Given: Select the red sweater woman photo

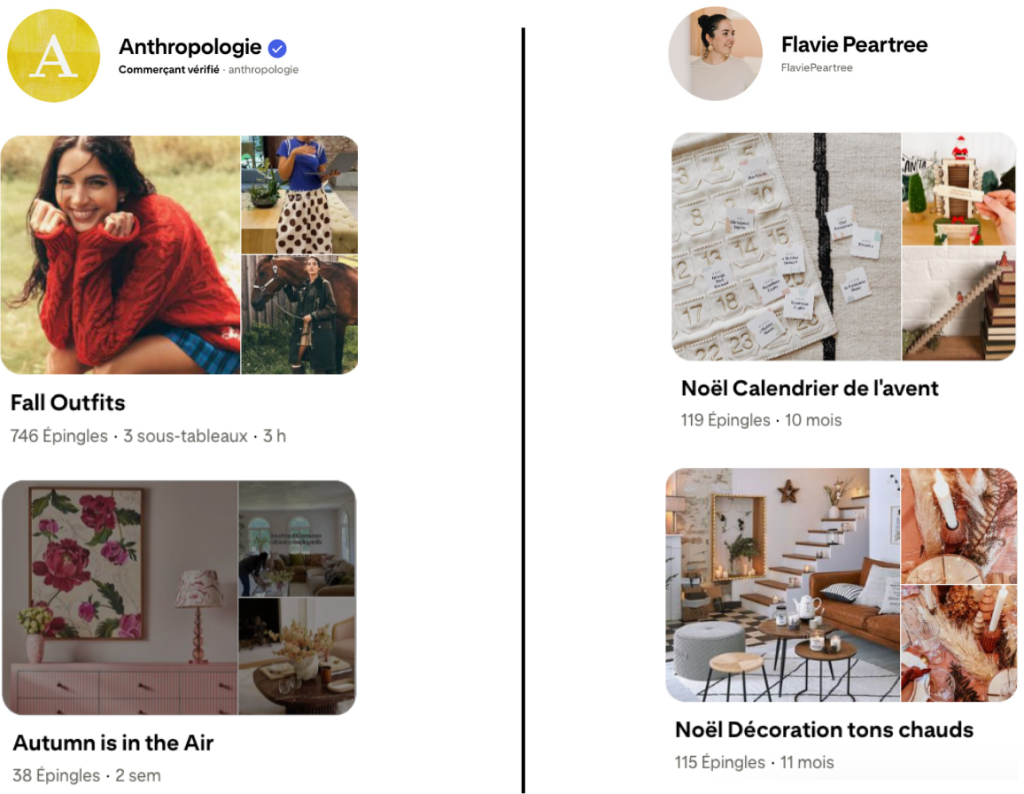Looking at the screenshot, I should [x=121, y=255].
